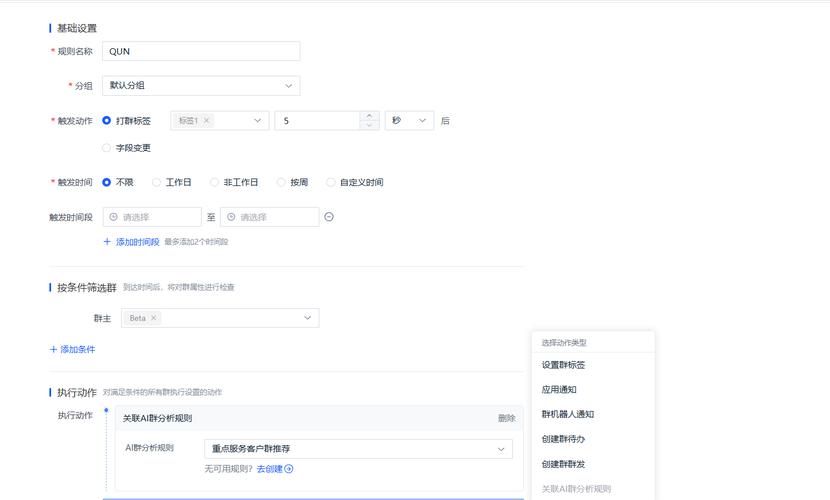The height and width of the screenshot is (500, 830).
Task: Choose 创建群群发 from action type menu
Action: [x=593, y=464]
